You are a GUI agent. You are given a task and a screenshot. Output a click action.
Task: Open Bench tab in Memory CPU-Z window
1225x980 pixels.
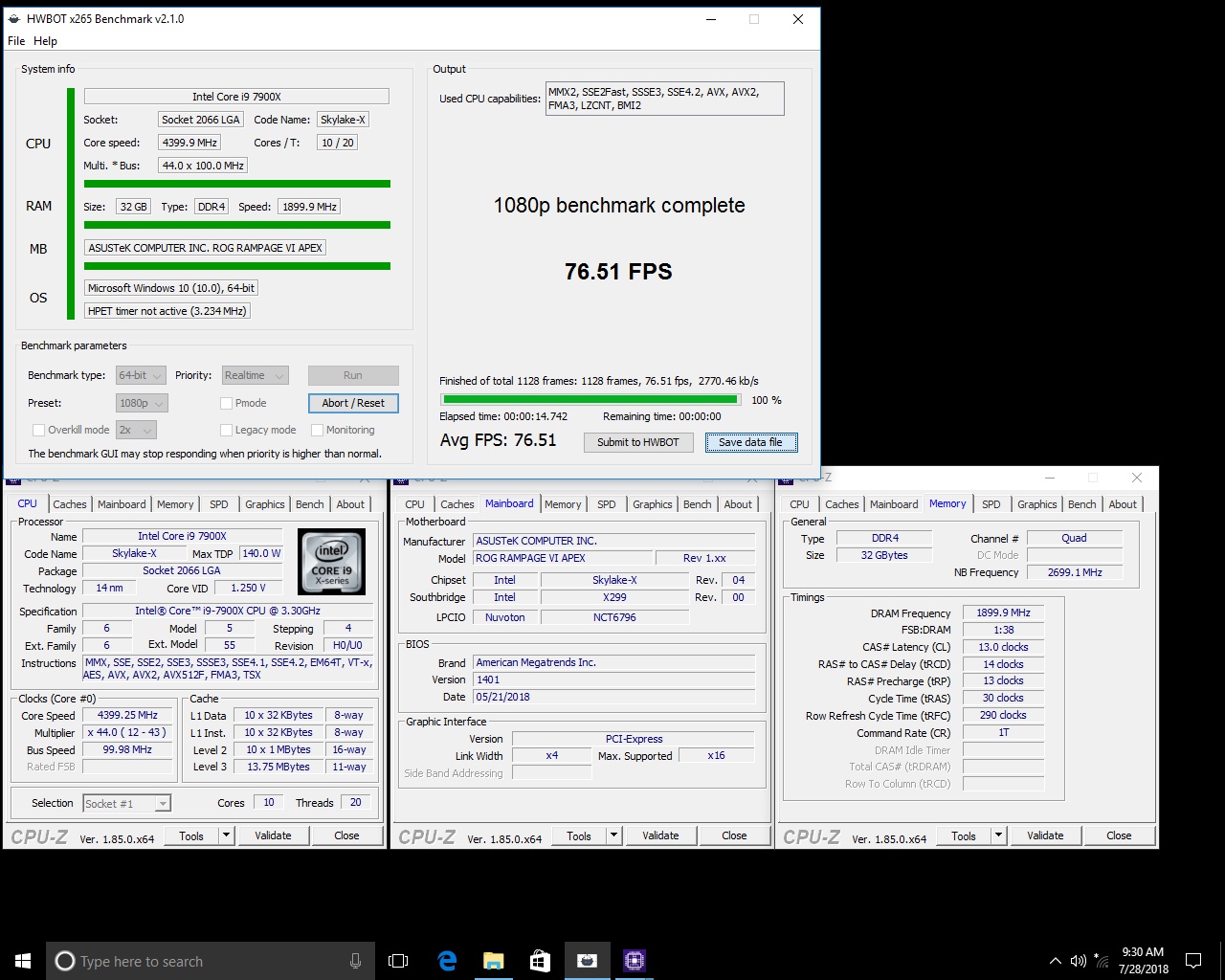click(x=1082, y=504)
